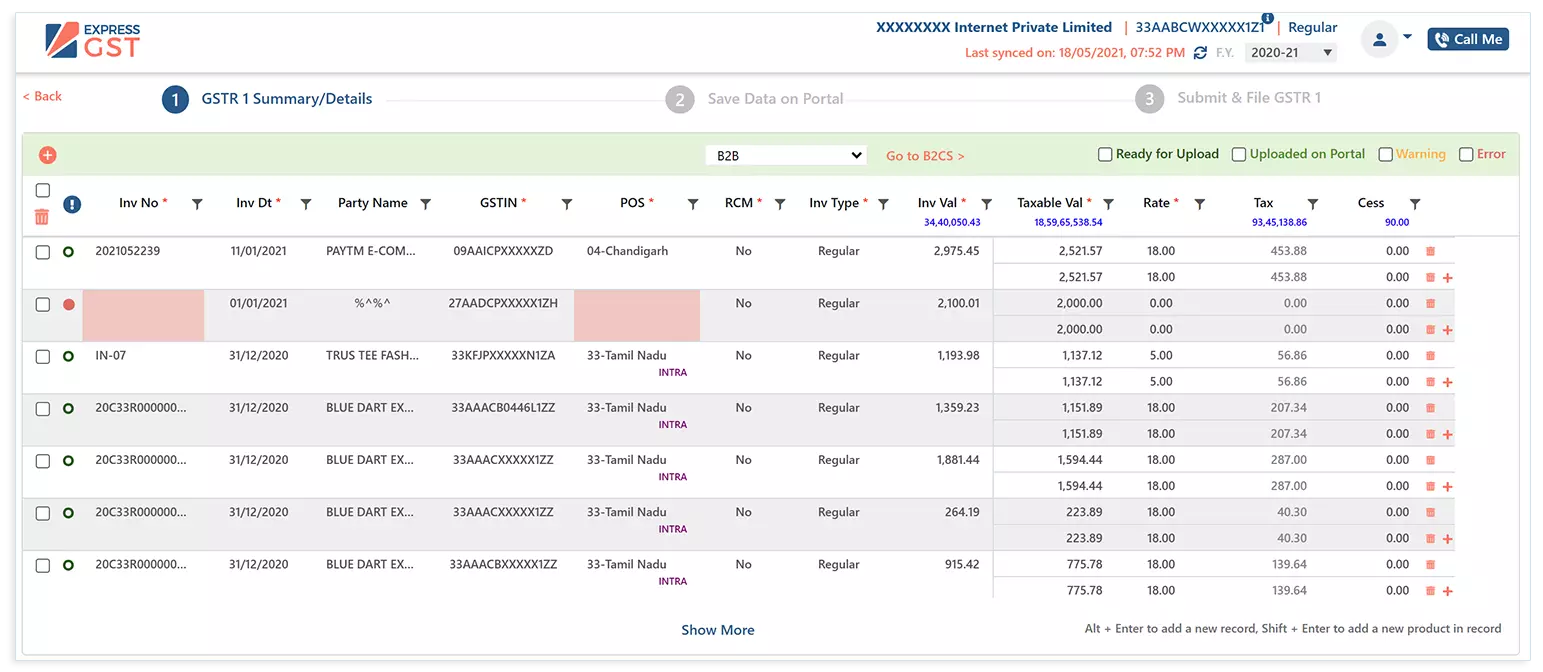The image size is (1543, 672).
Task: Select all invoices with the header checkbox
Action: tap(42, 189)
